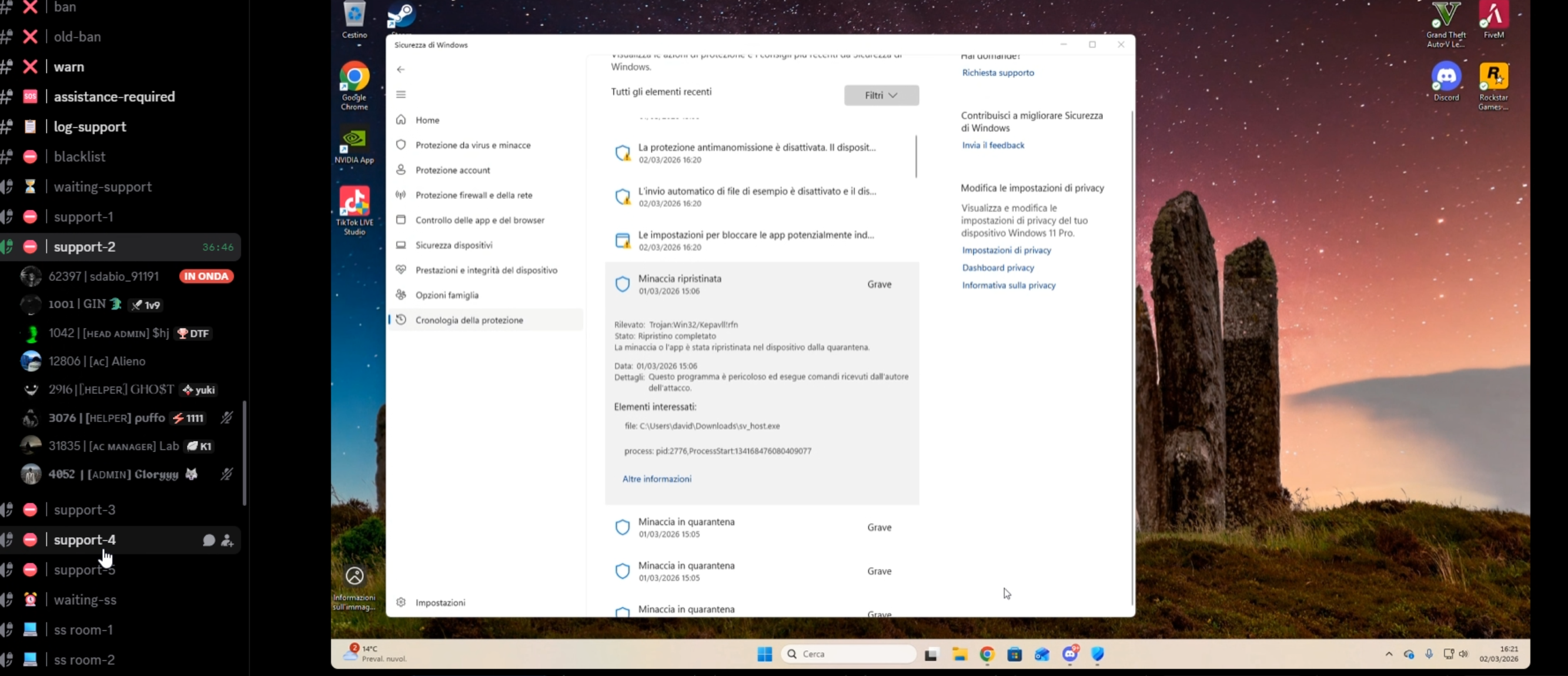The image size is (1568, 676).
Task: Open Discord from the taskbar
Action: coord(1069,654)
